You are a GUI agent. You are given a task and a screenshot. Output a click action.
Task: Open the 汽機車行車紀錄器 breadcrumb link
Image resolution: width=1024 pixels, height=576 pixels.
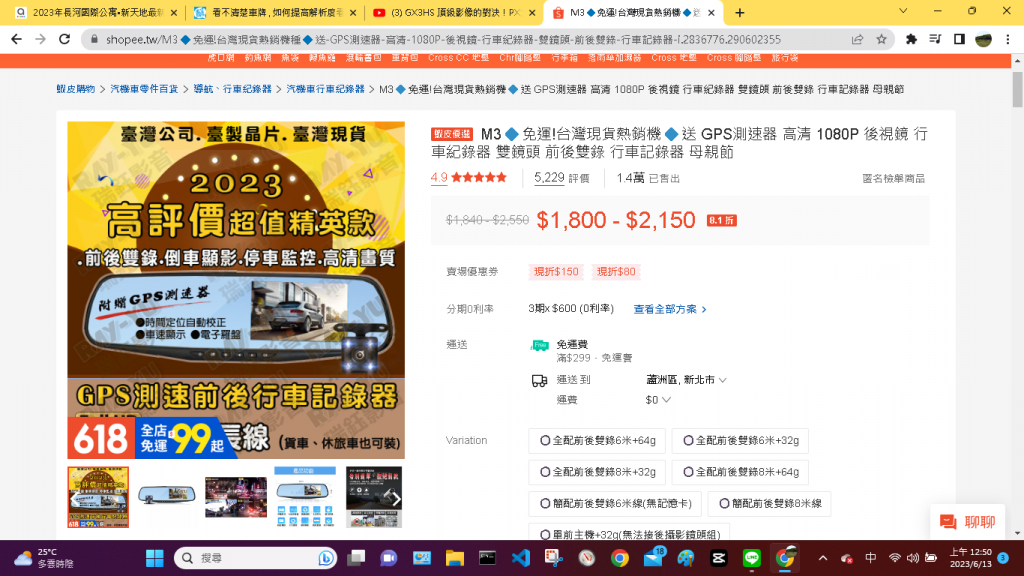coord(325,89)
